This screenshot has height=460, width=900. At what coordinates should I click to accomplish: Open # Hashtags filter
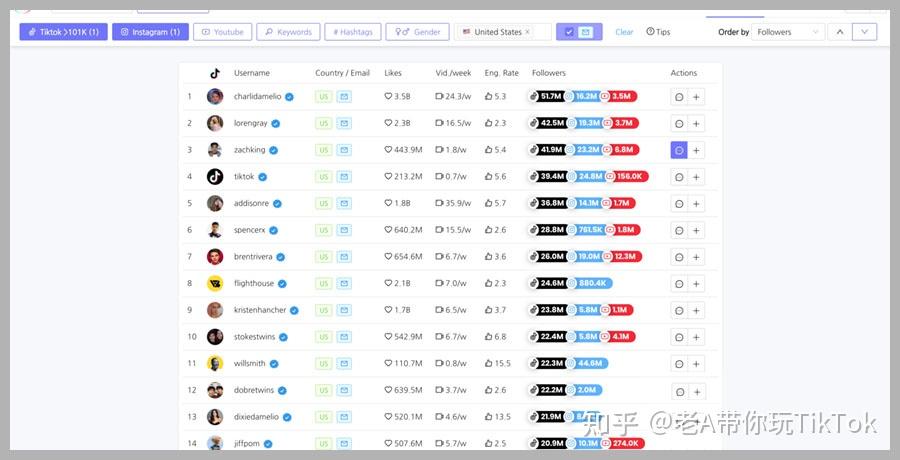point(352,32)
